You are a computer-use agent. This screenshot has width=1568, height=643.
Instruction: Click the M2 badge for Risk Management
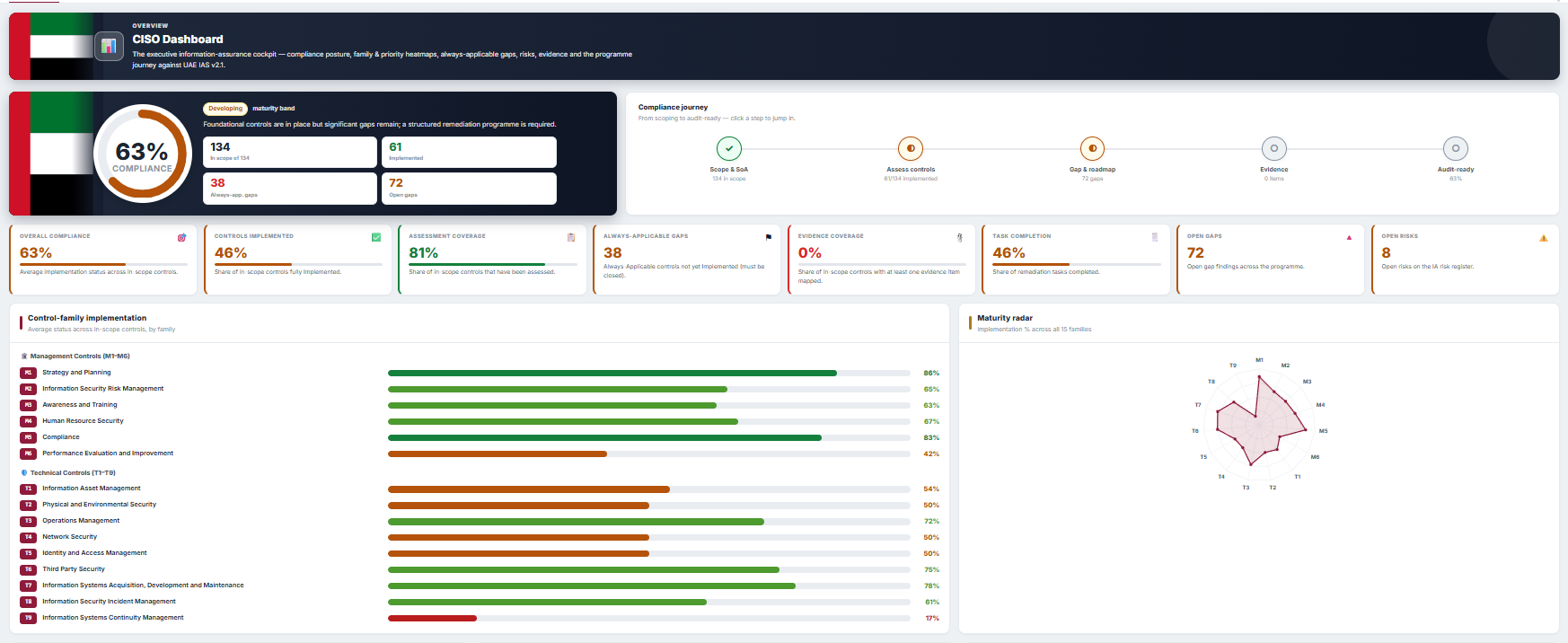click(x=28, y=389)
